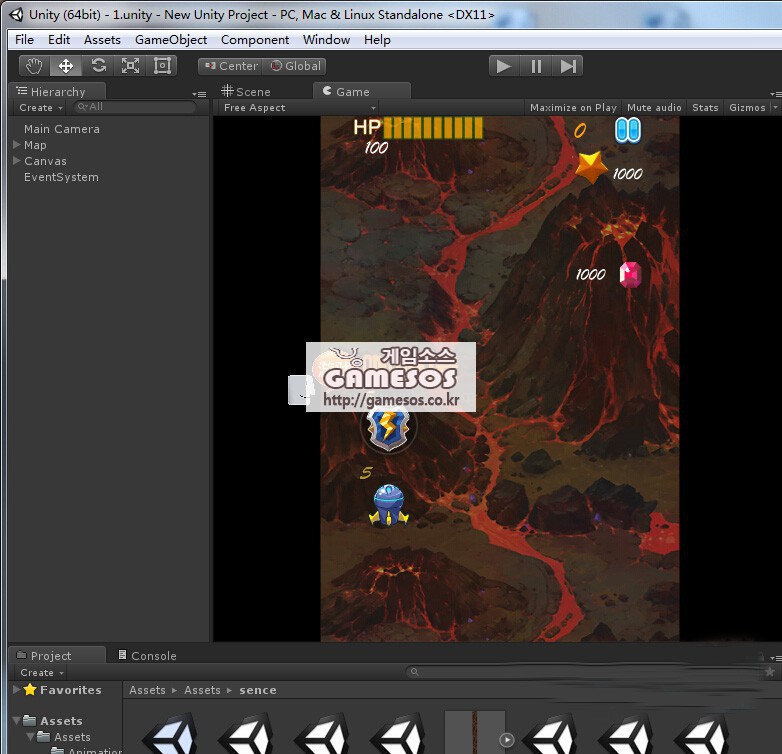Open the GameObject menu
The image size is (782, 754).
point(171,40)
